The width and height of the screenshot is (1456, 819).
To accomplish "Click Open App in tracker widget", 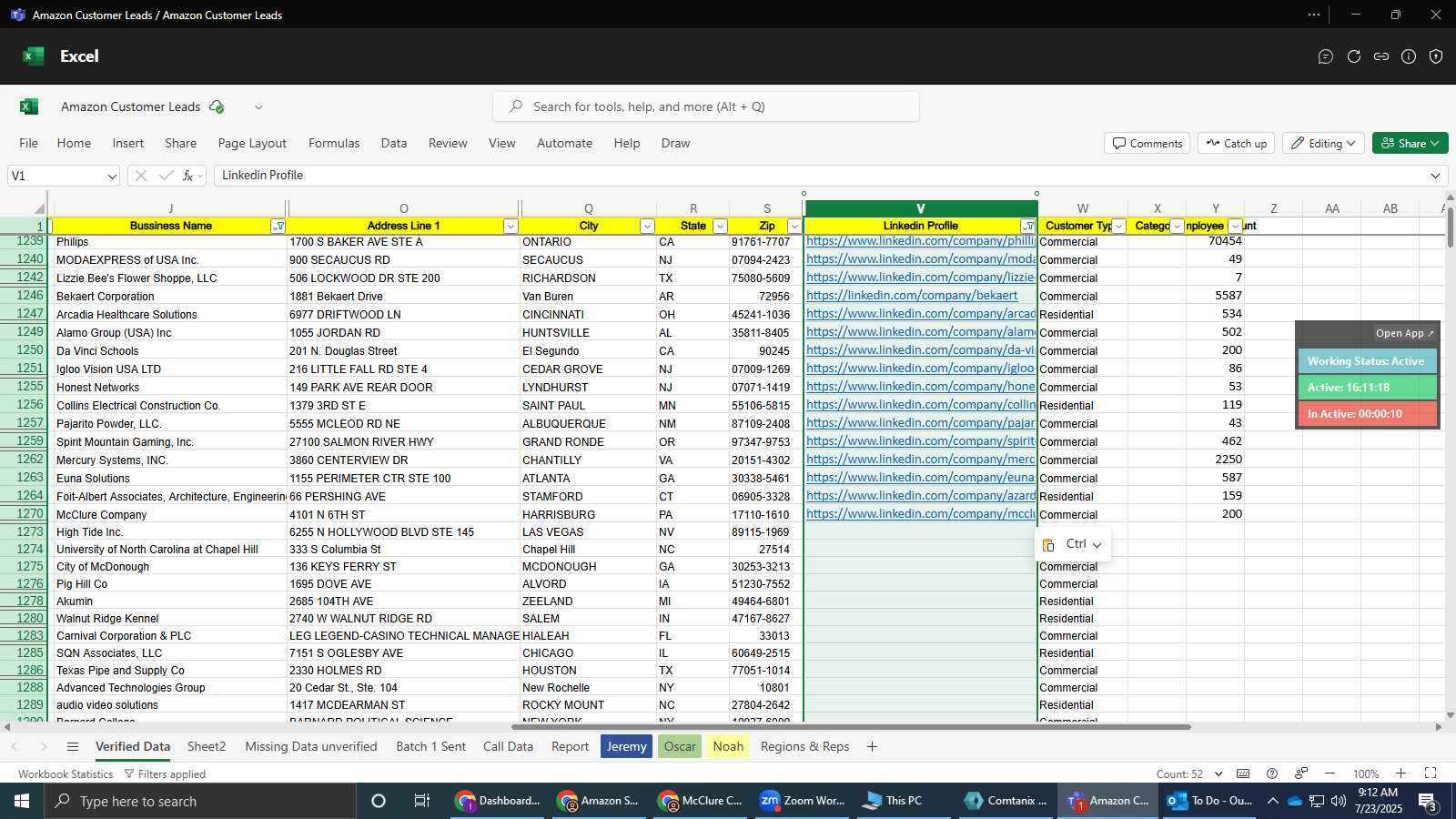I will (1404, 333).
